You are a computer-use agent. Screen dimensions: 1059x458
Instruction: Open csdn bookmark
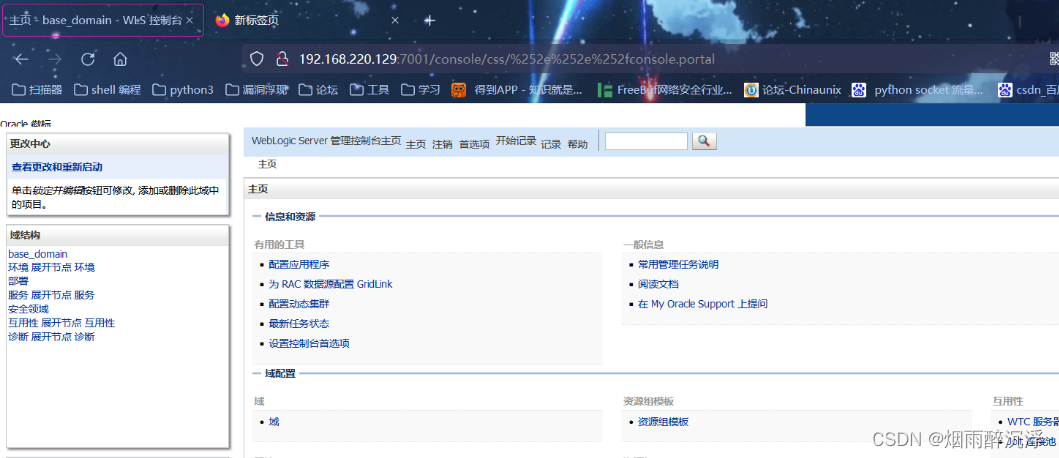coord(1029,90)
